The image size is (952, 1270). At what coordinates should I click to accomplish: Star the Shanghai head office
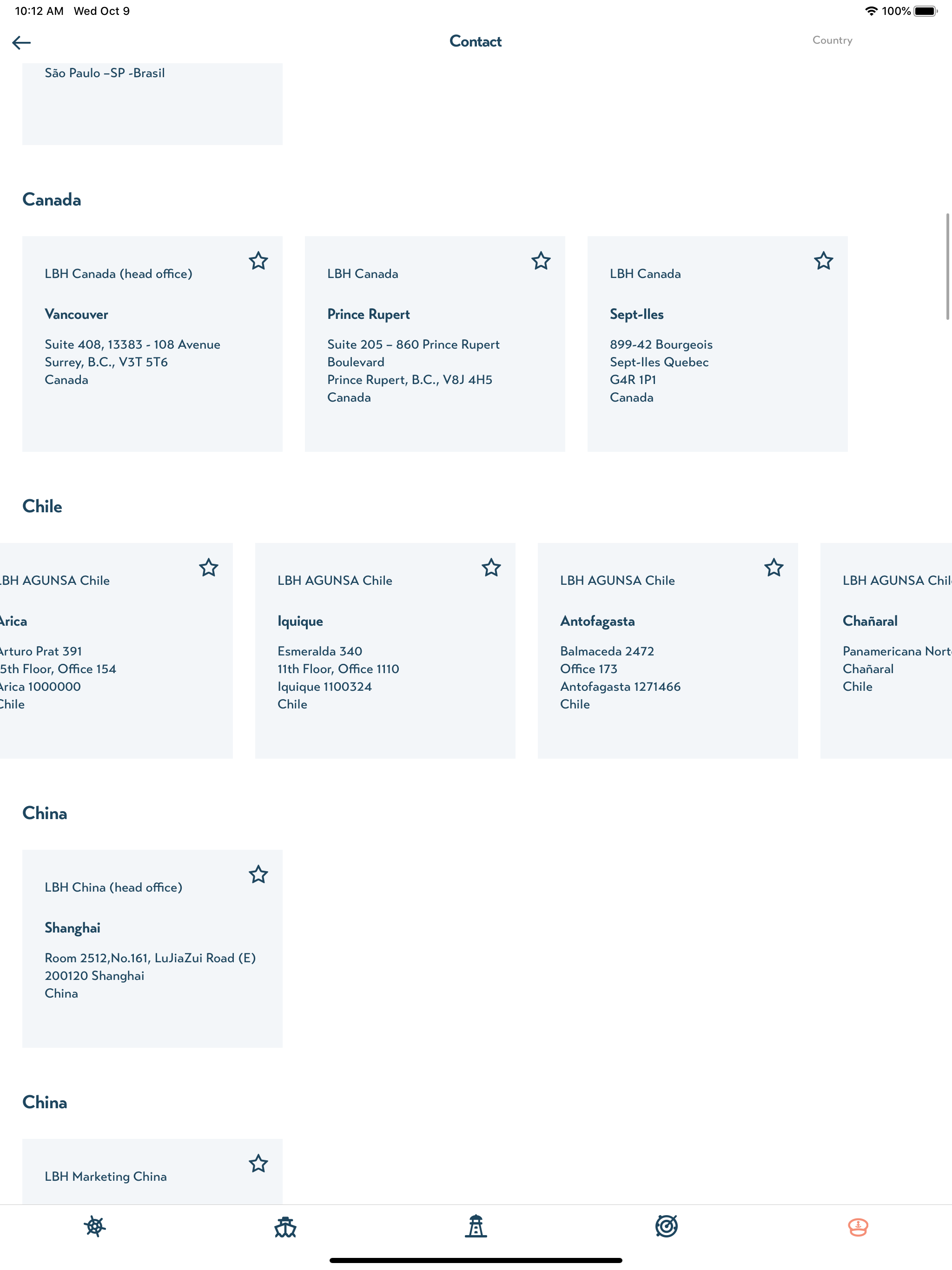258,874
